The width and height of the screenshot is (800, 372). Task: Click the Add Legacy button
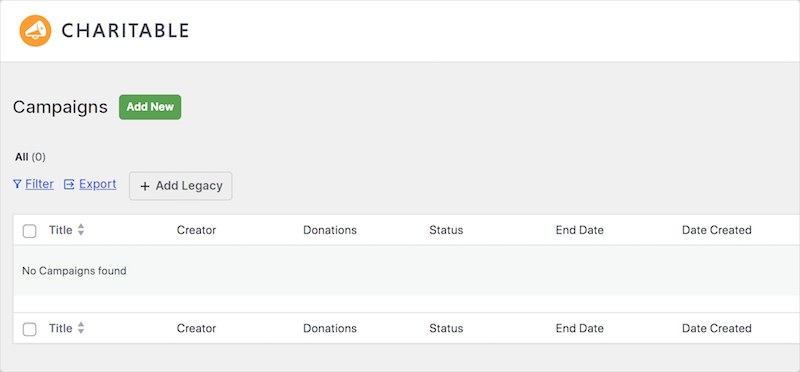pos(181,186)
